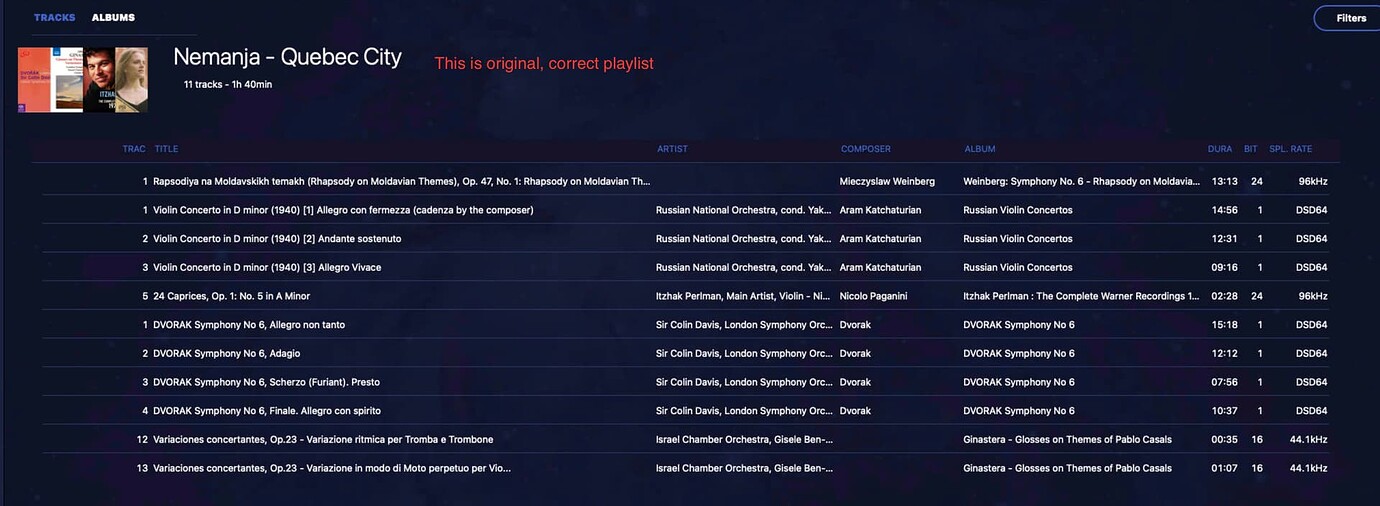Select Scherzo (Furiant) Presto track
The width and height of the screenshot is (1380, 506).
click(x=686, y=382)
